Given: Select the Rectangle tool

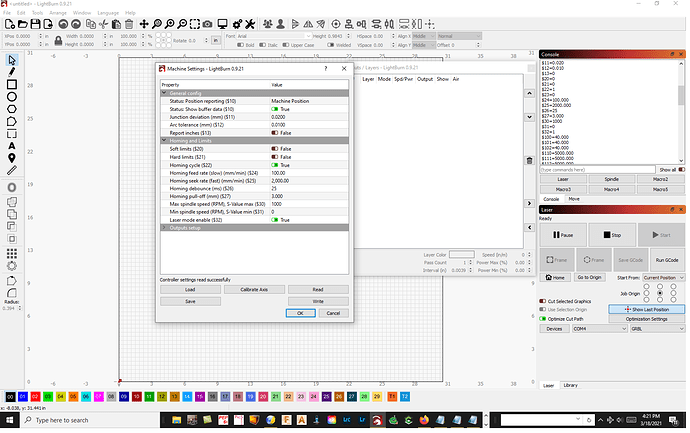Looking at the screenshot, I should [12, 84].
